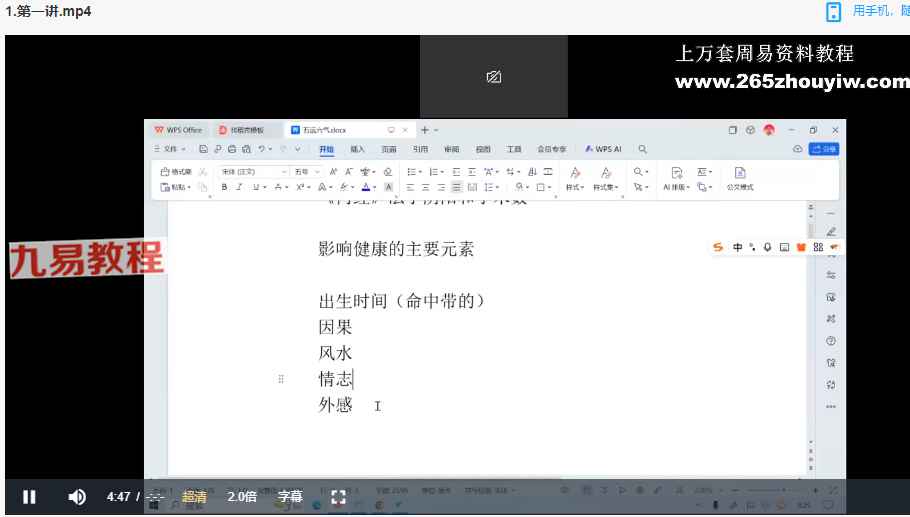Open the 超清 video quality menu

click(x=194, y=497)
